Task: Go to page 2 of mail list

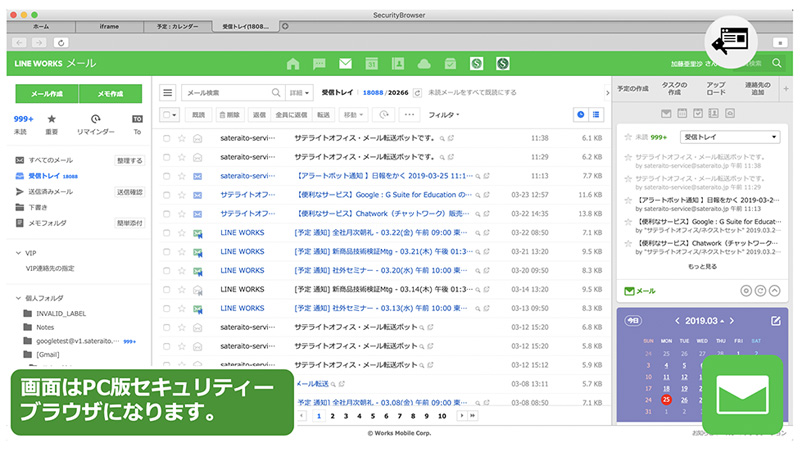Action: click(332, 416)
